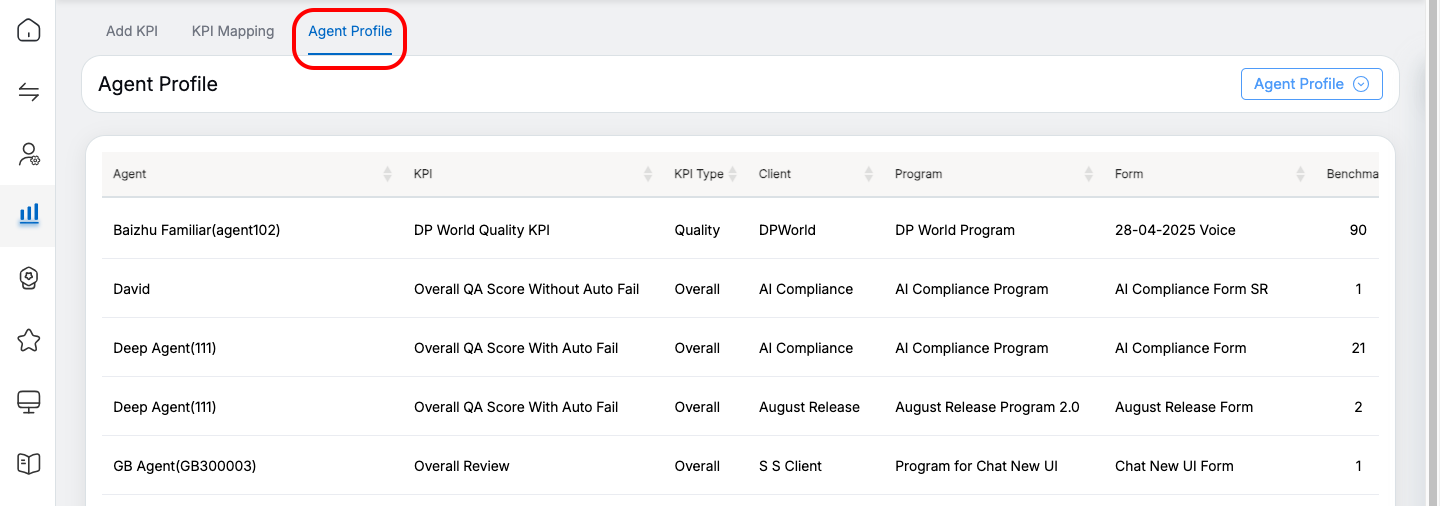
Task: Click the swap arrows sidebar icon
Action: 29,93
